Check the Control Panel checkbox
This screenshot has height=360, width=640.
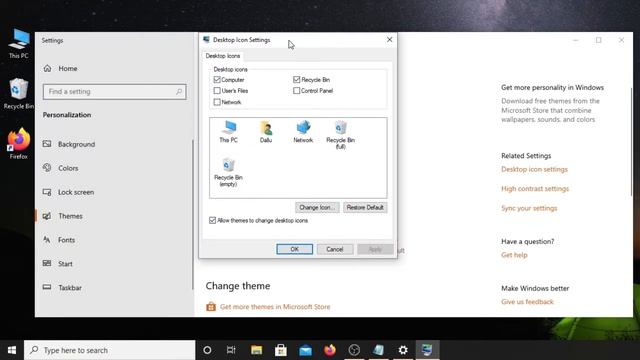point(297,91)
